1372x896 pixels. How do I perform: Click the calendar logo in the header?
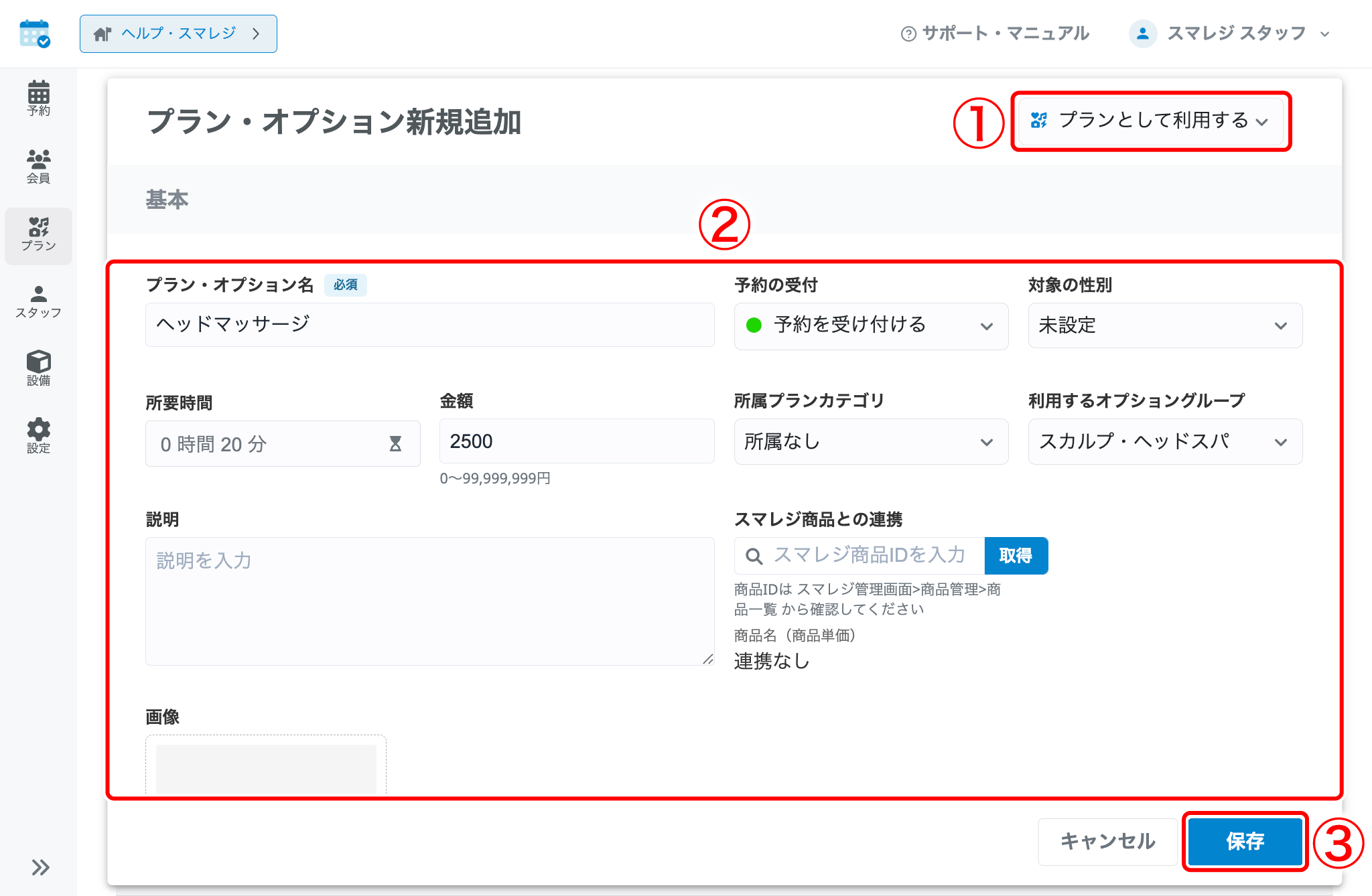[35, 33]
